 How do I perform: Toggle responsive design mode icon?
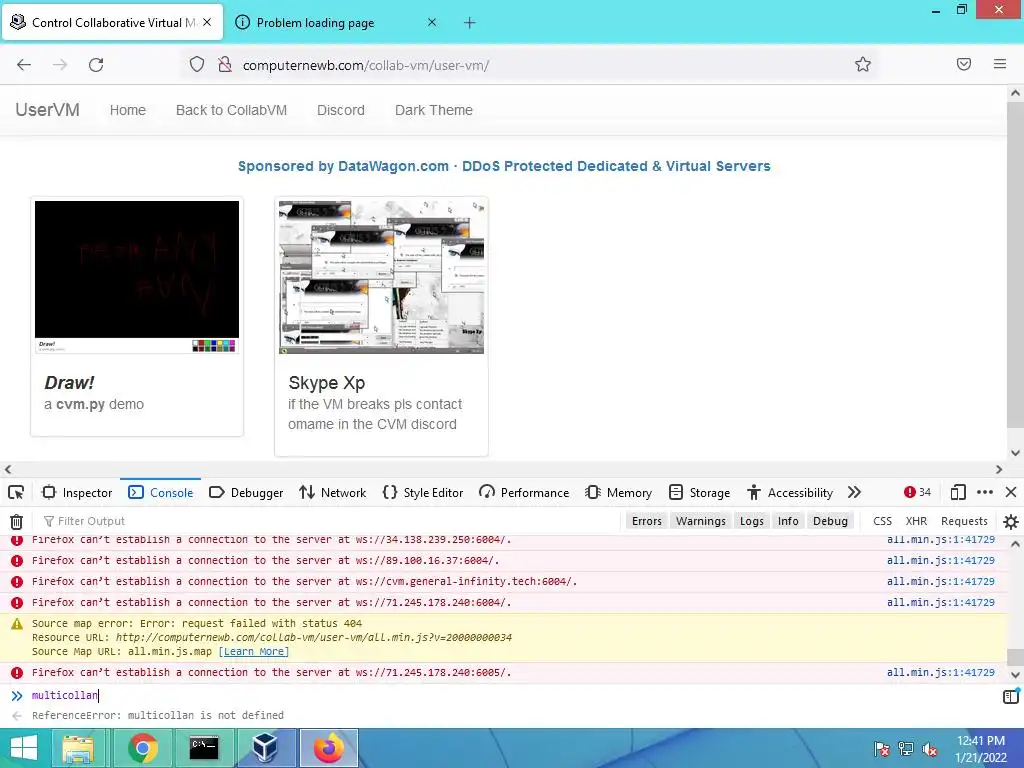click(x=958, y=492)
